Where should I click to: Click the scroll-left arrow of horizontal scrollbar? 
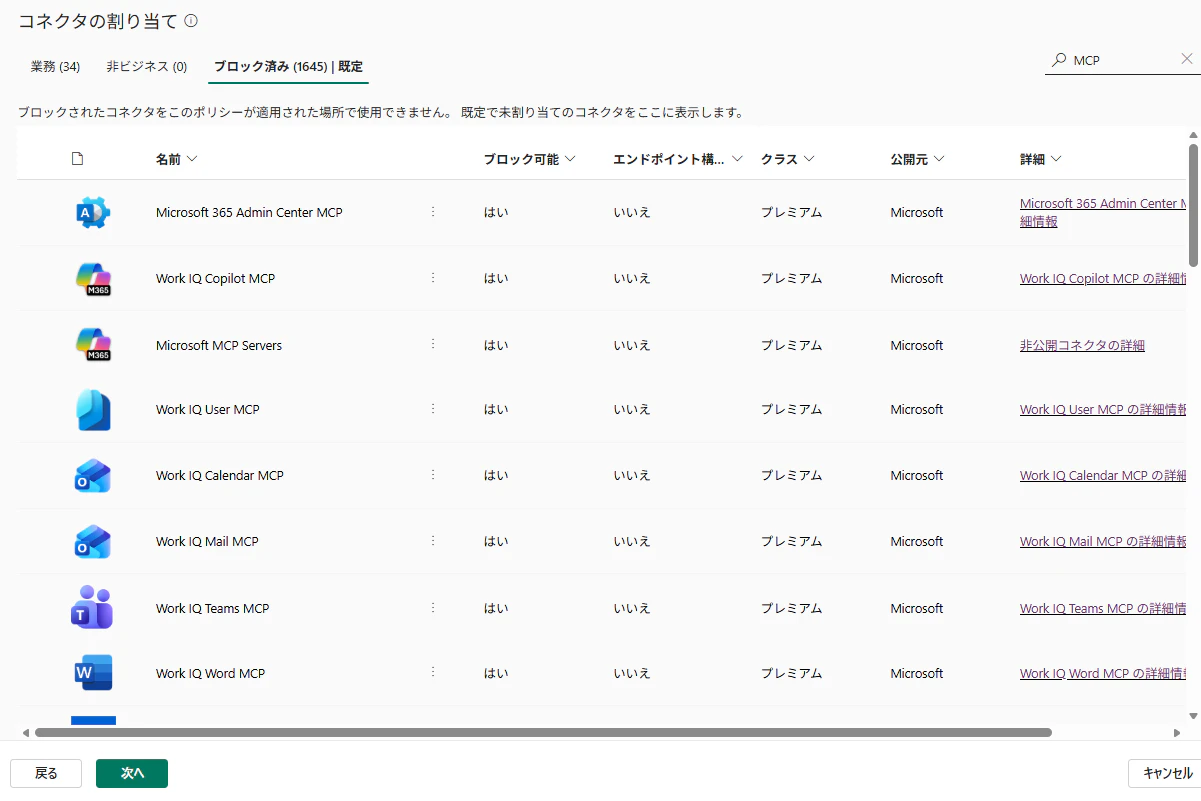point(25,733)
